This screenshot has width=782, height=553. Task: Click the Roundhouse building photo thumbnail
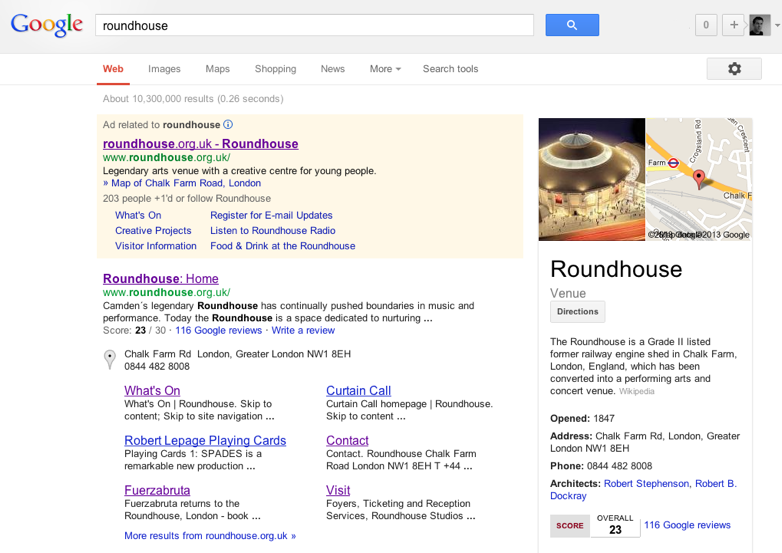coord(592,180)
